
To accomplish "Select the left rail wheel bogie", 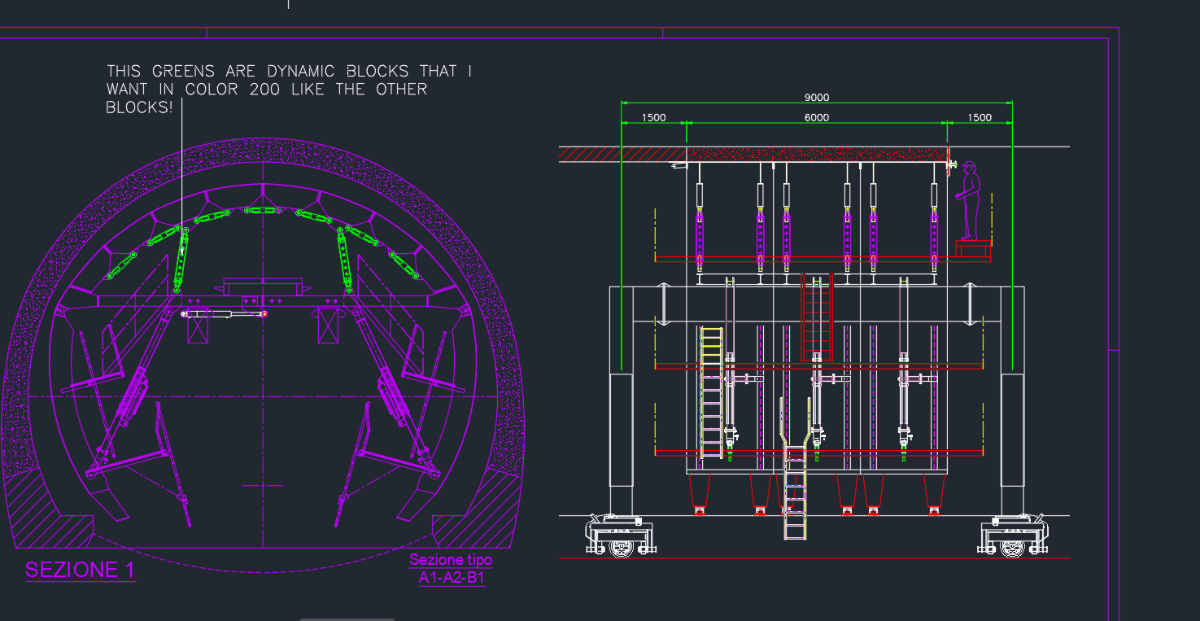I will click(622, 536).
